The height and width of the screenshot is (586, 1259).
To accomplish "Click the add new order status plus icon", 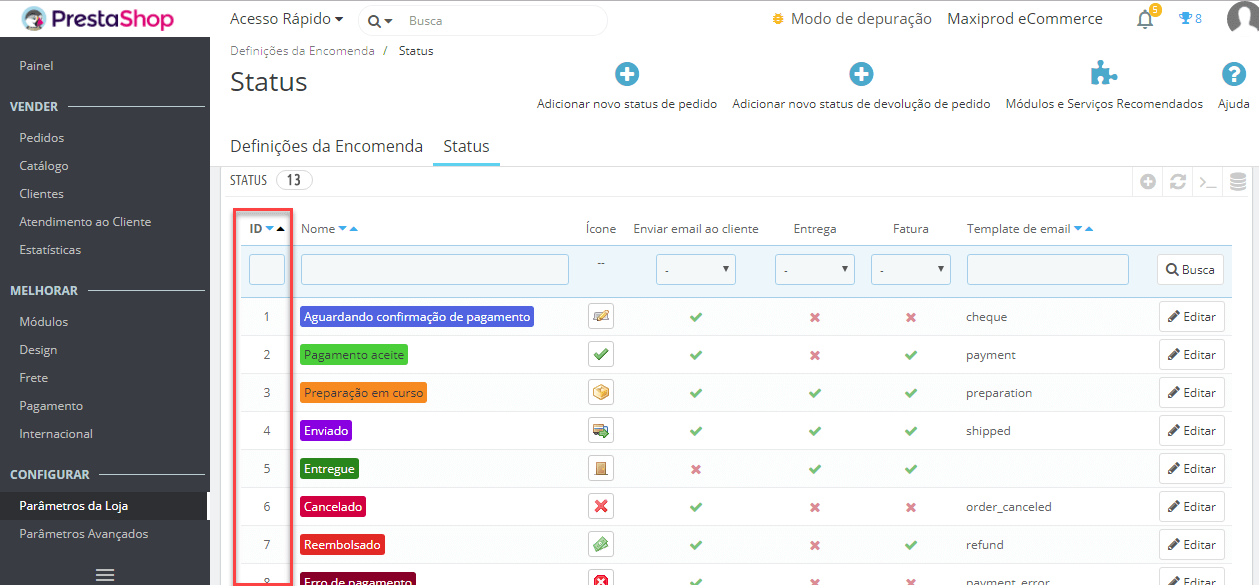I will click(627, 74).
